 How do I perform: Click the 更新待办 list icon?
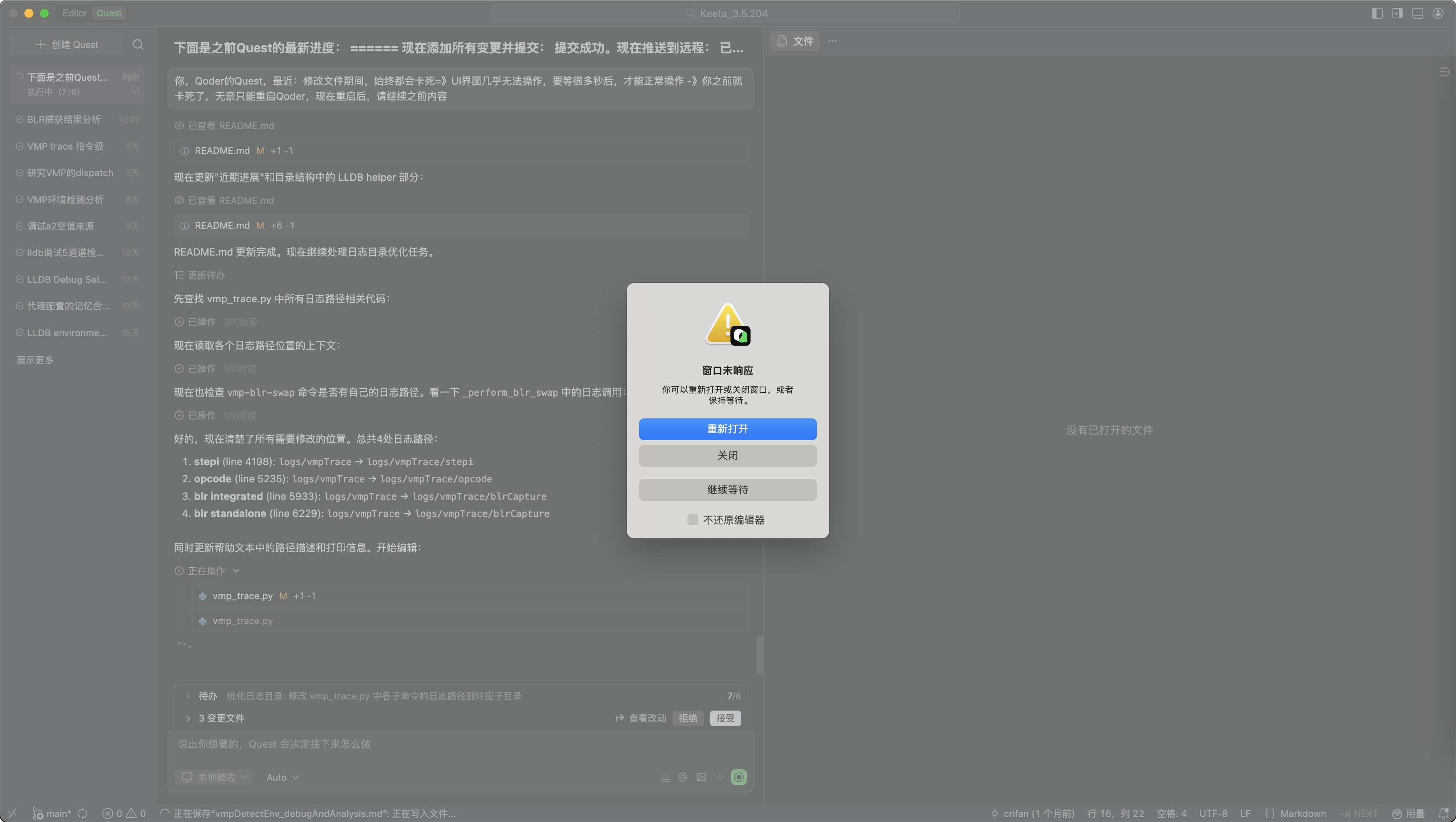coord(179,275)
